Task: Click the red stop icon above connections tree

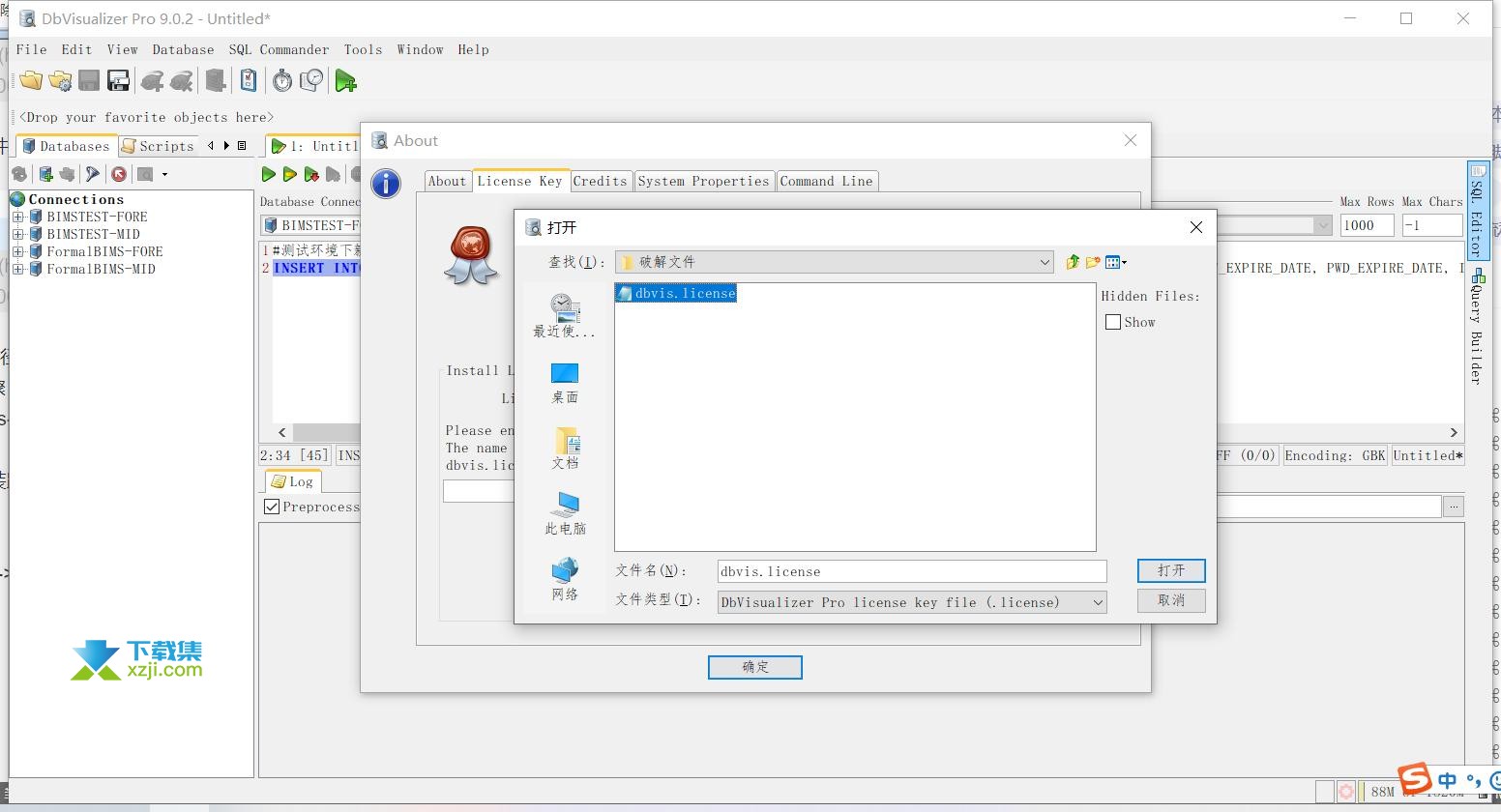Action: pos(118,174)
